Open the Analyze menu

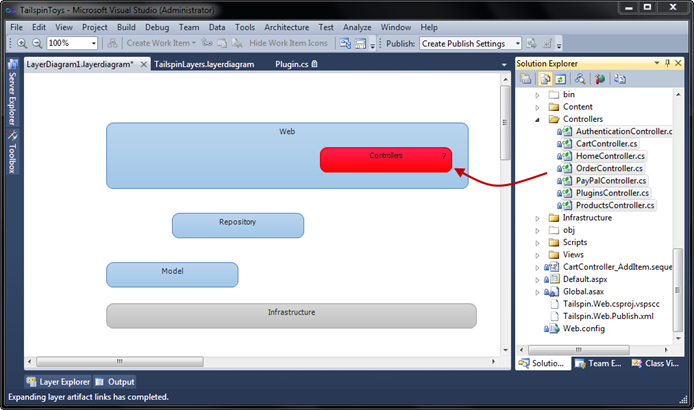click(357, 27)
